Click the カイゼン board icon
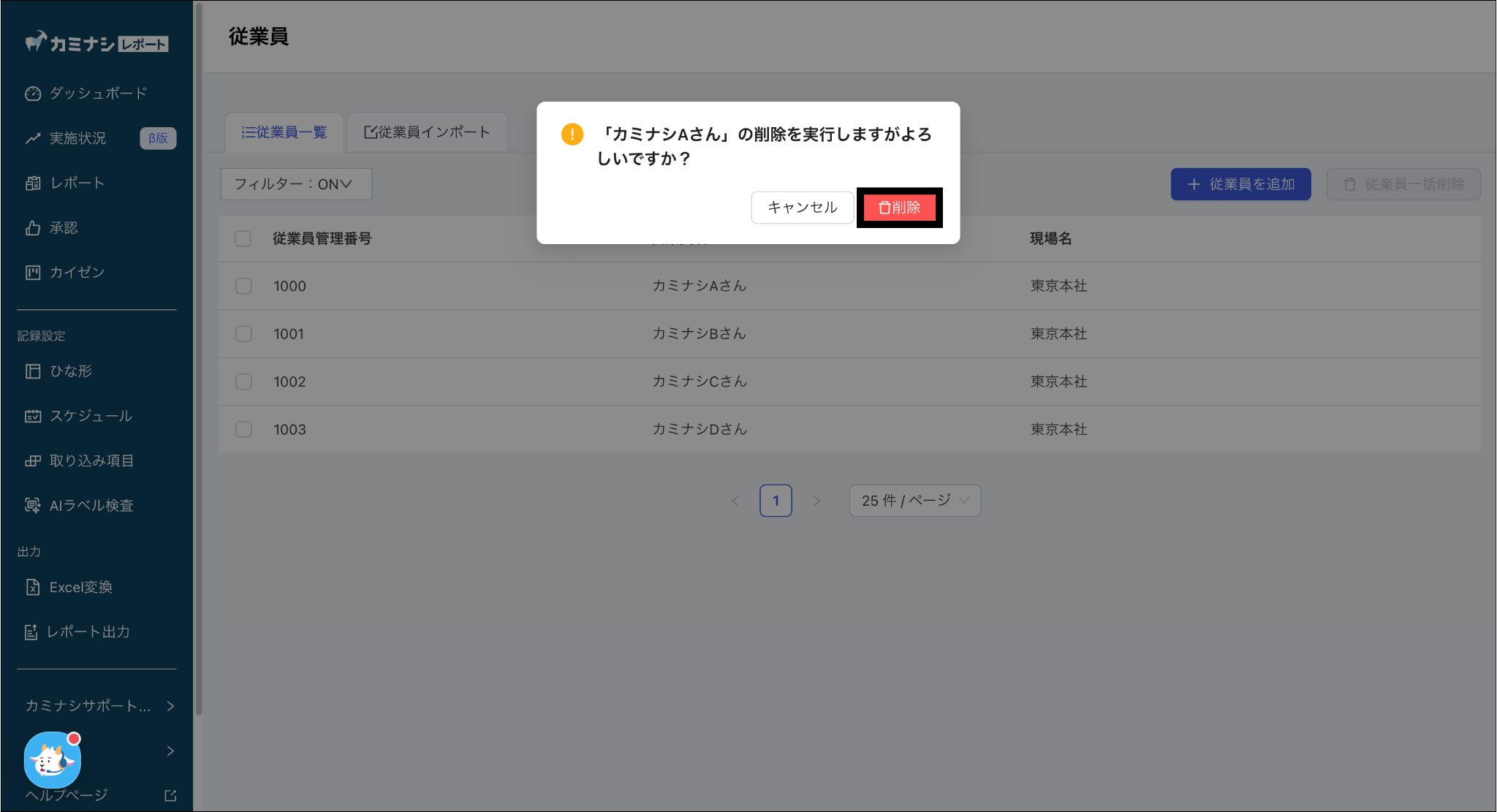The image size is (1497, 812). (x=33, y=273)
